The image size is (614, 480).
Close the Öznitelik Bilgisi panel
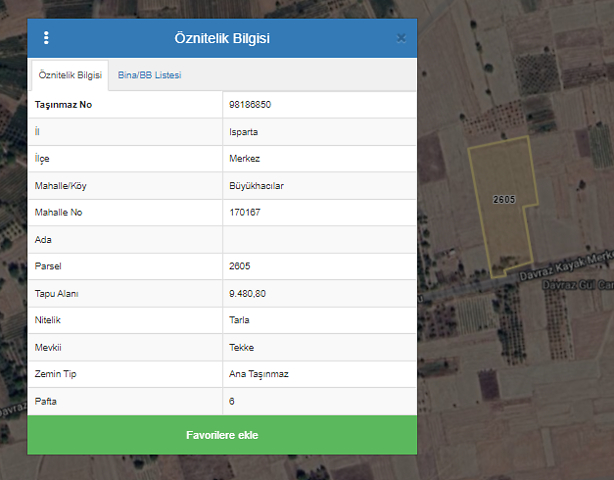(401, 38)
